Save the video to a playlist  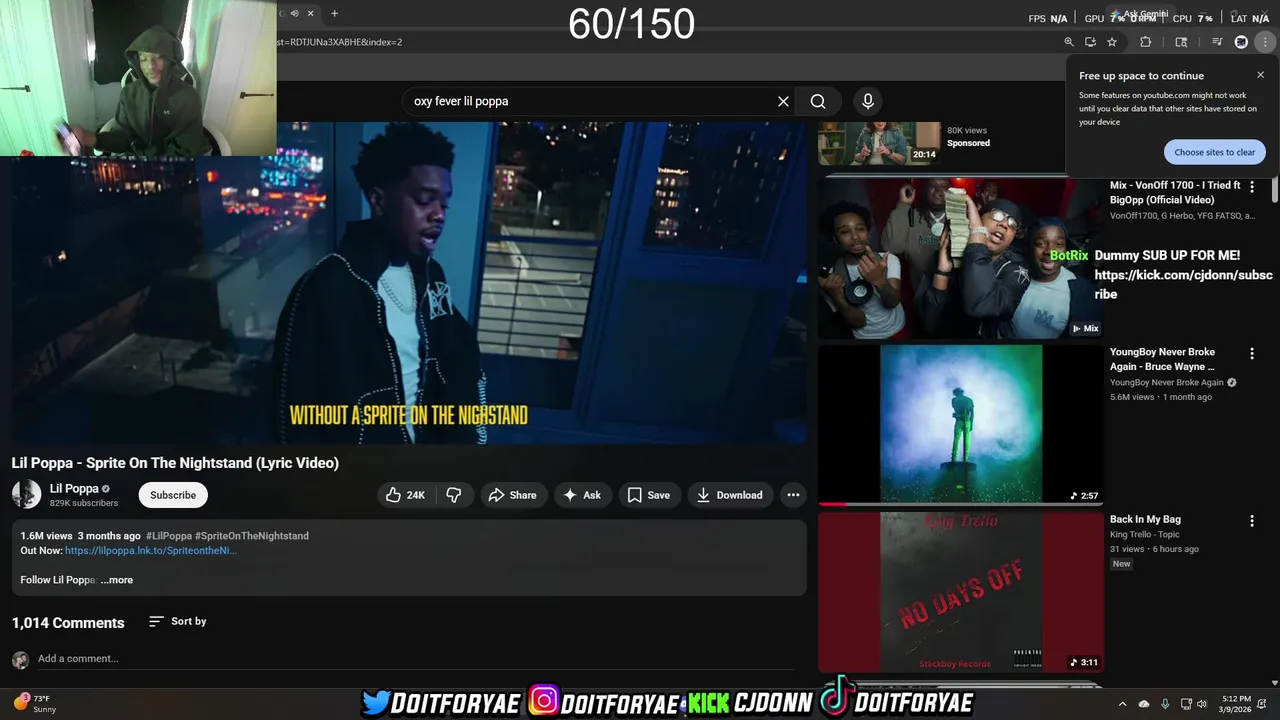click(x=649, y=495)
